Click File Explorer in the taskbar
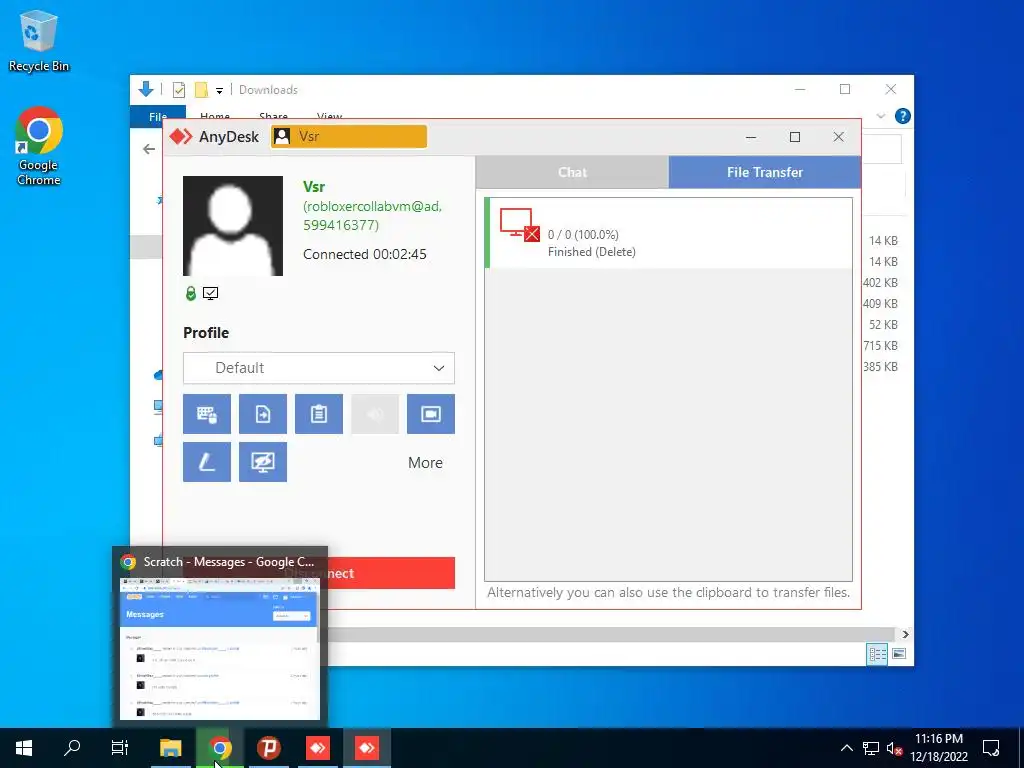This screenshot has height=768, width=1024. click(171, 748)
